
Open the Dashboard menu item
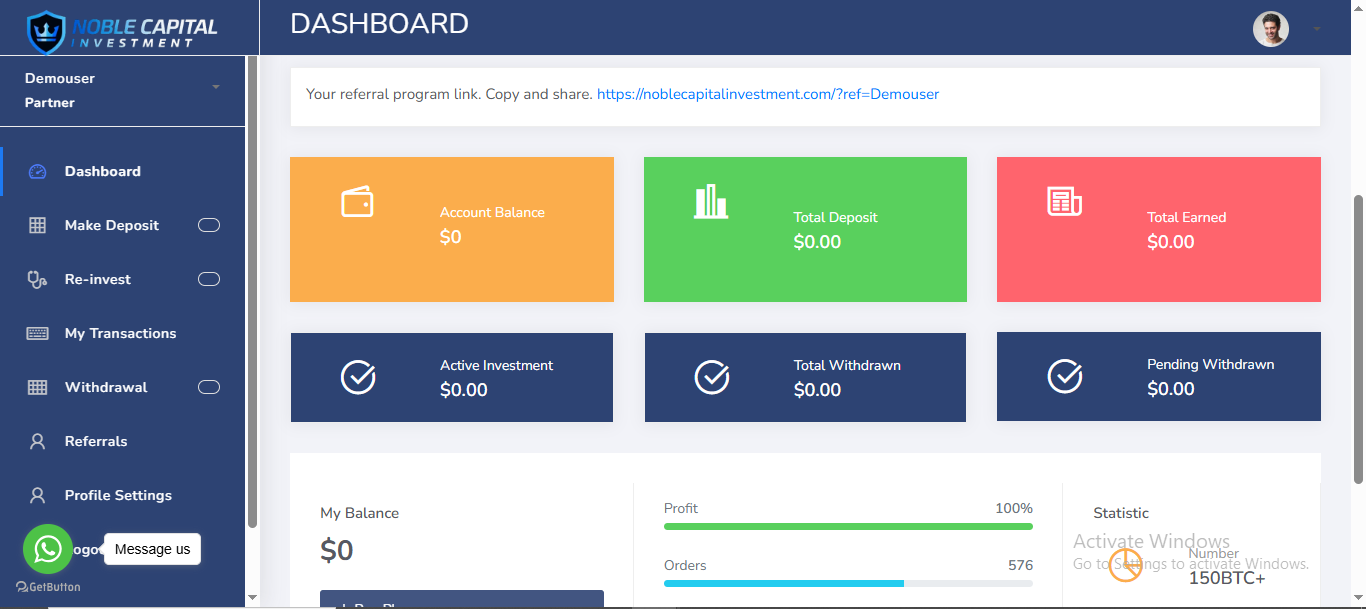(123, 171)
